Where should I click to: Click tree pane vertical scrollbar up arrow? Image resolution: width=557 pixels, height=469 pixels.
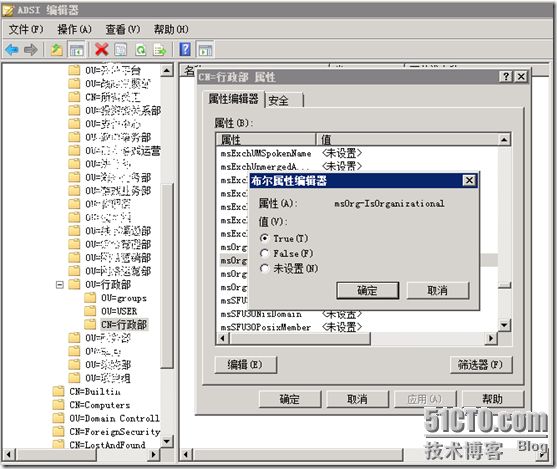coord(167,70)
